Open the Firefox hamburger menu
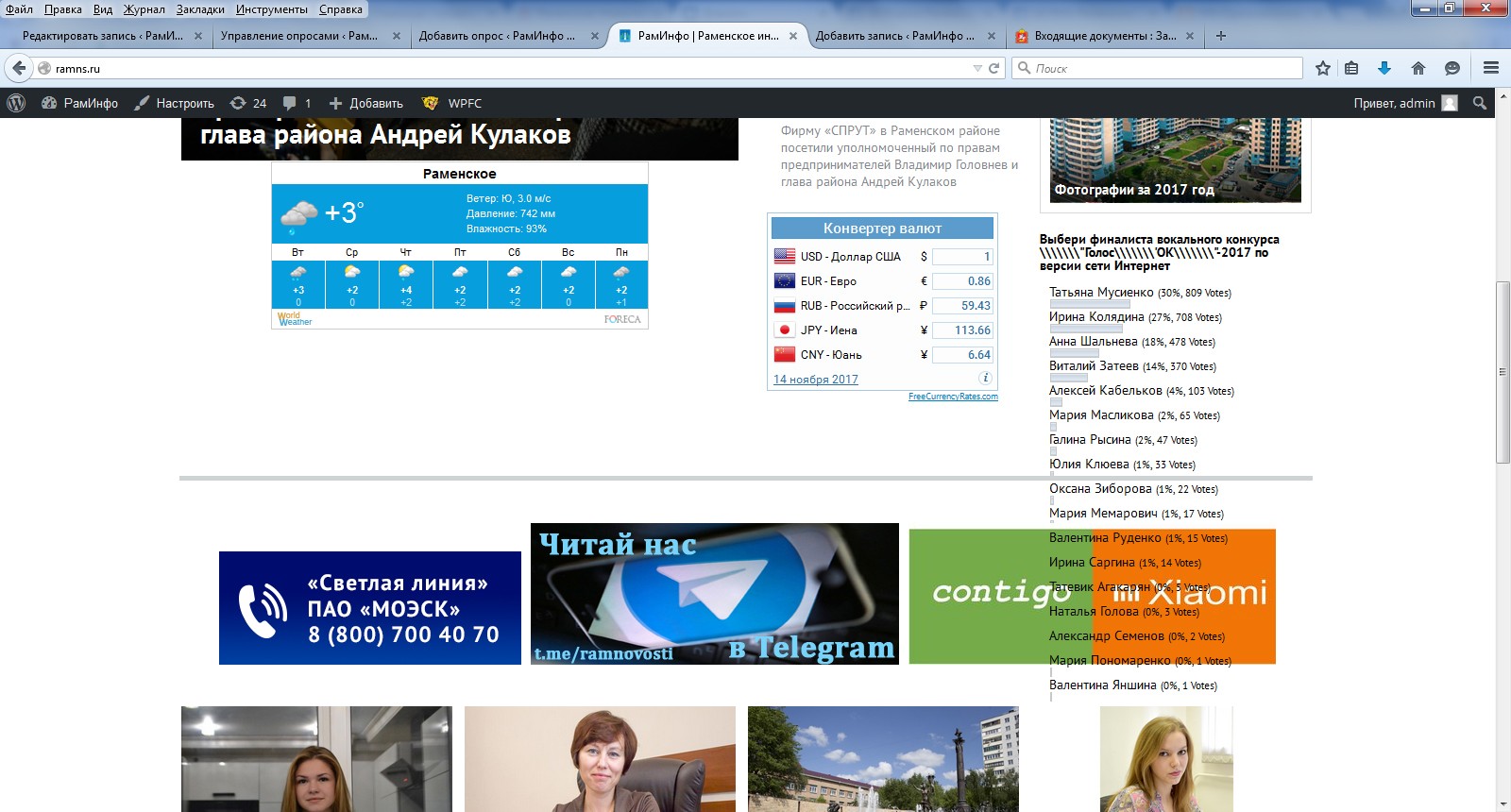Screen dimensions: 1511x812 pyautogui.click(x=1491, y=68)
